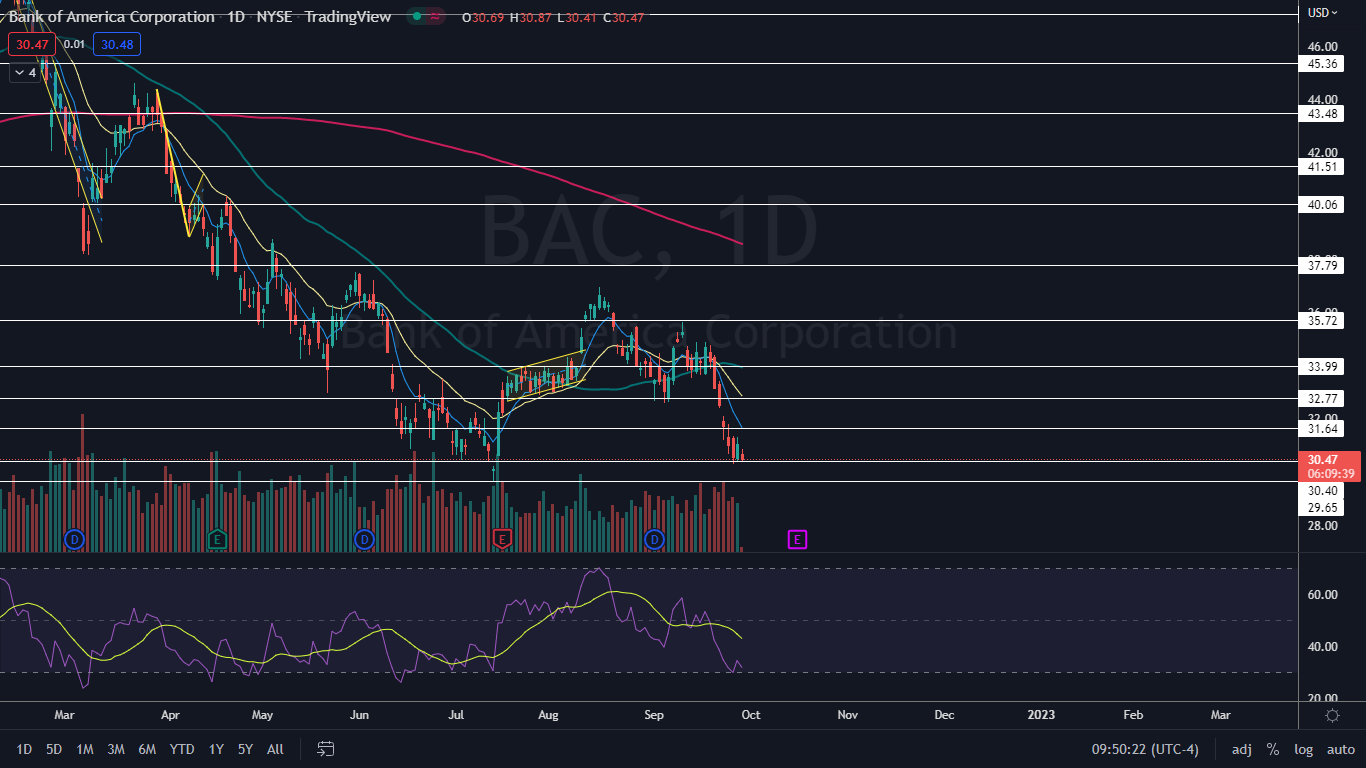Click the 46.00 price scale label
This screenshot has width=1366, height=768.
[1323, 47]
